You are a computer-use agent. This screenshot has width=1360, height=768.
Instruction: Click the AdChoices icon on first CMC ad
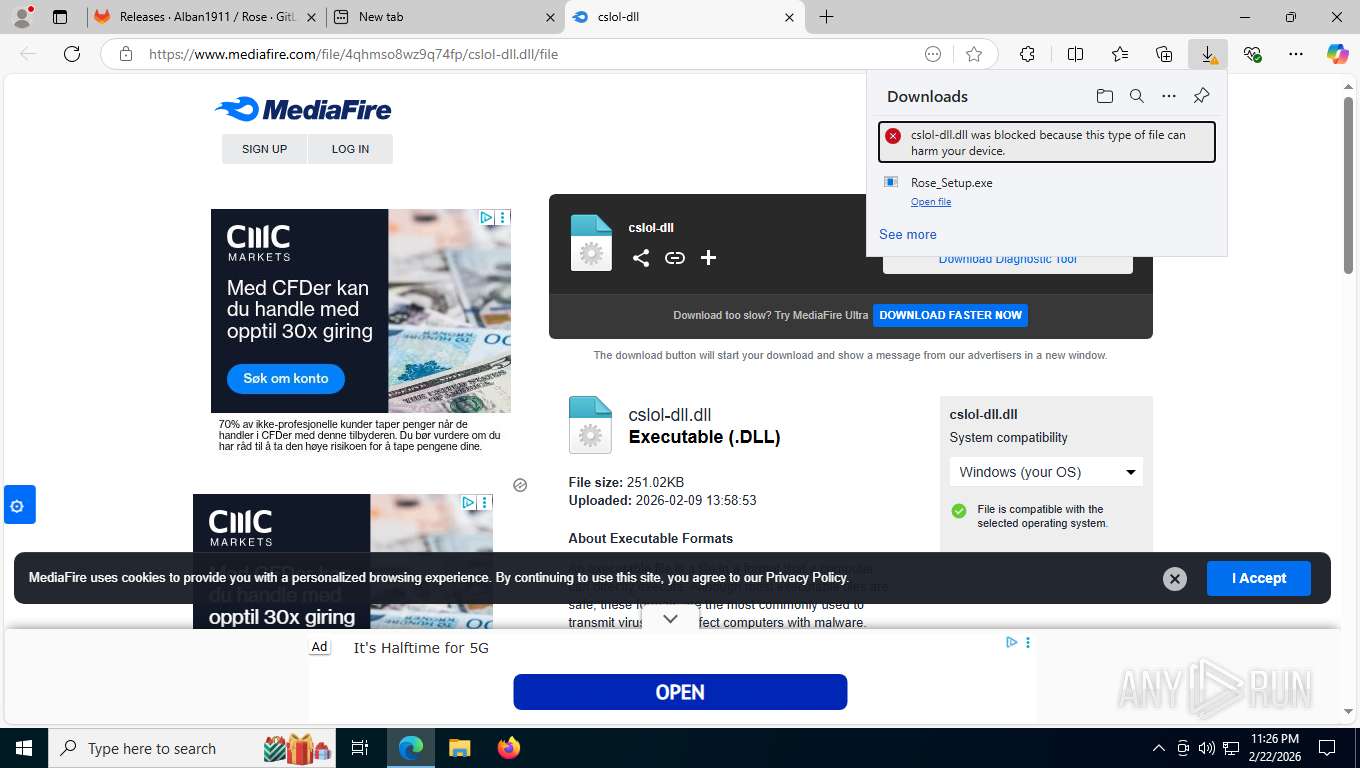pyautogui.click(x=486, y=217)
